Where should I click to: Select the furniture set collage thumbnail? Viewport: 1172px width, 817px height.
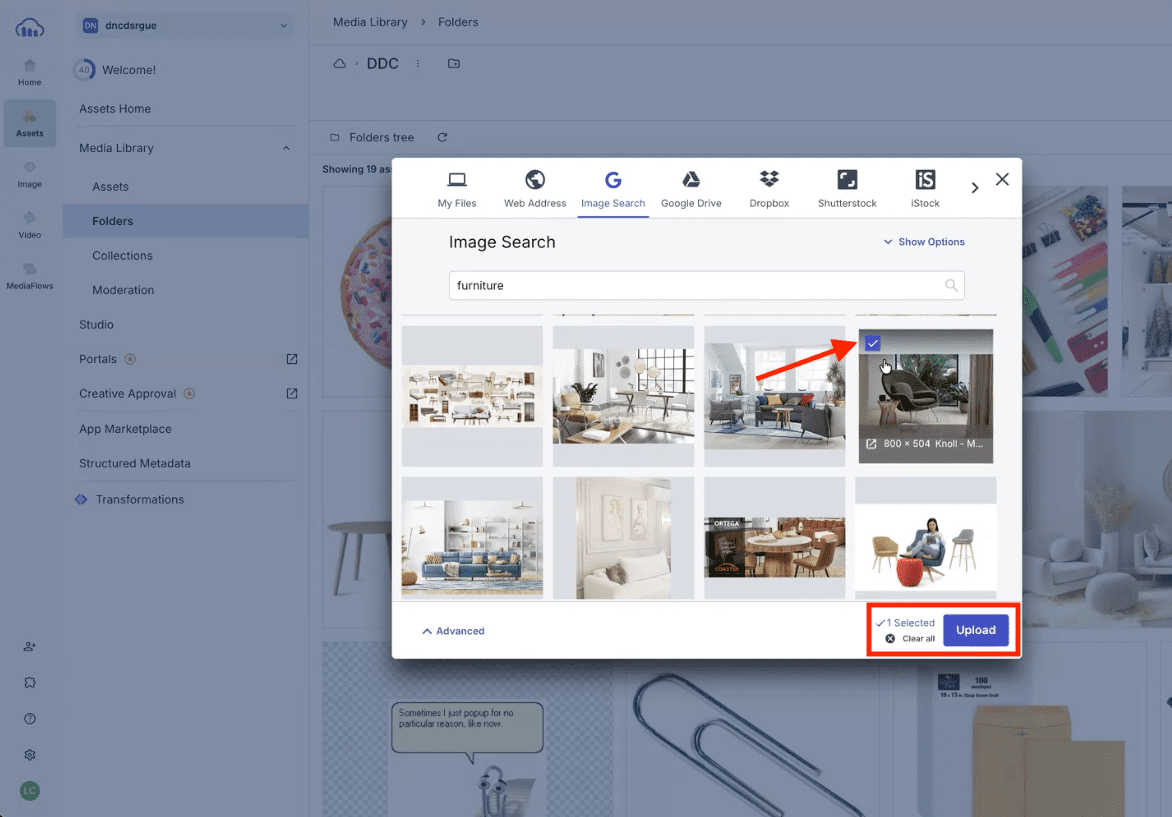tap(472, 396)
